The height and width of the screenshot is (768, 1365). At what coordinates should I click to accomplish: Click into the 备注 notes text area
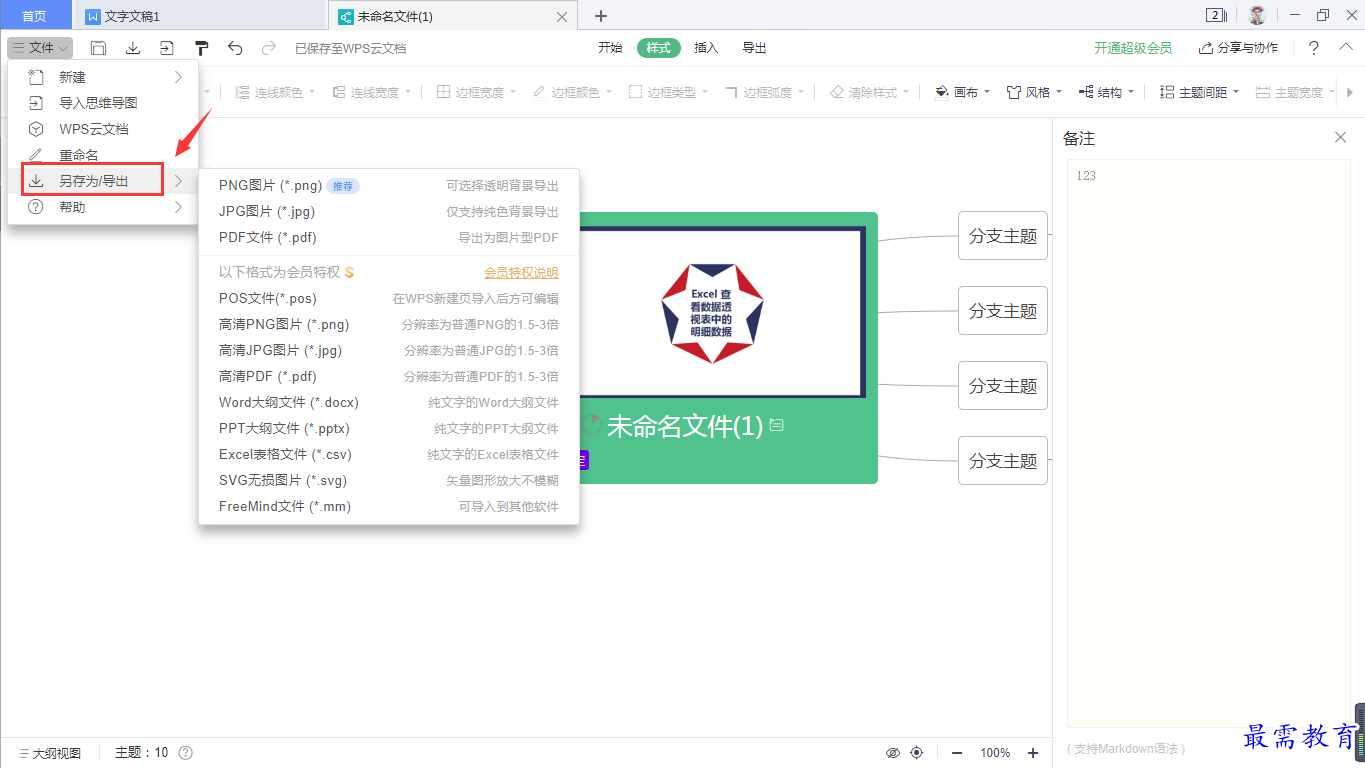pos(1209,443)
